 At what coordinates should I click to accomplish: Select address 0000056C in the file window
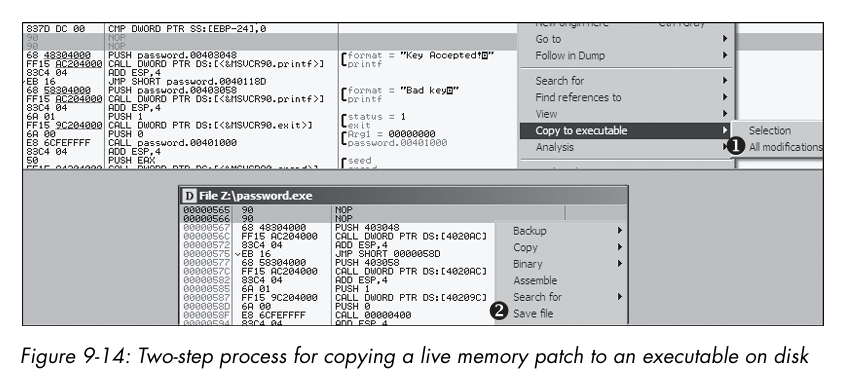pos(206,236)
